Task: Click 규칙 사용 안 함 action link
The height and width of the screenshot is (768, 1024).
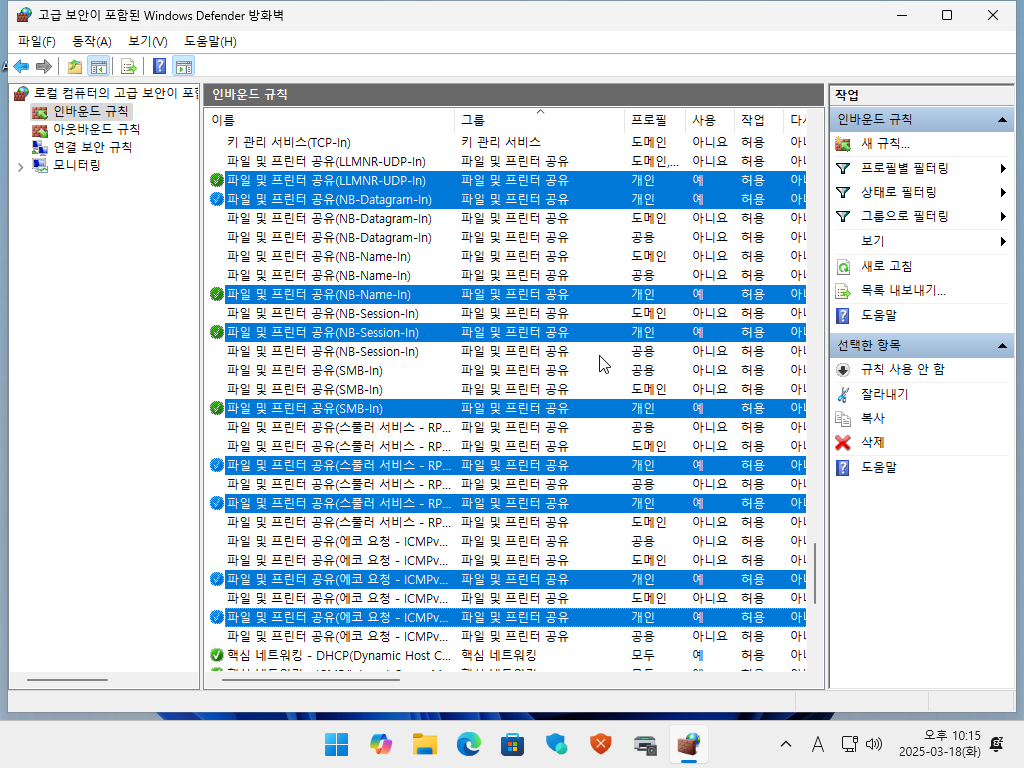Action: [x=903, y=370]
